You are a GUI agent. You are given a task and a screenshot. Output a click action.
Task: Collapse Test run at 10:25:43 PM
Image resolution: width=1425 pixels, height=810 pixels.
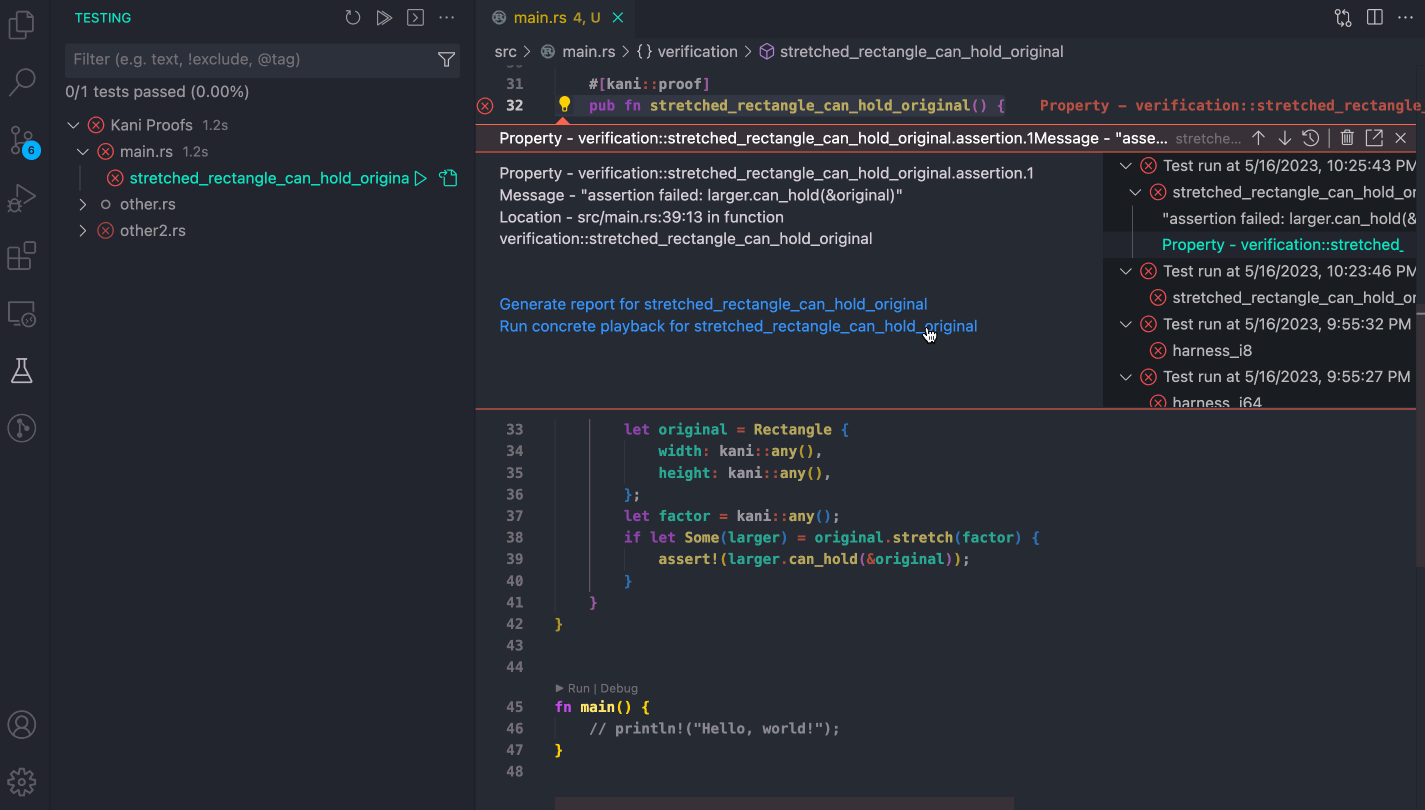tap(1126, 166)
